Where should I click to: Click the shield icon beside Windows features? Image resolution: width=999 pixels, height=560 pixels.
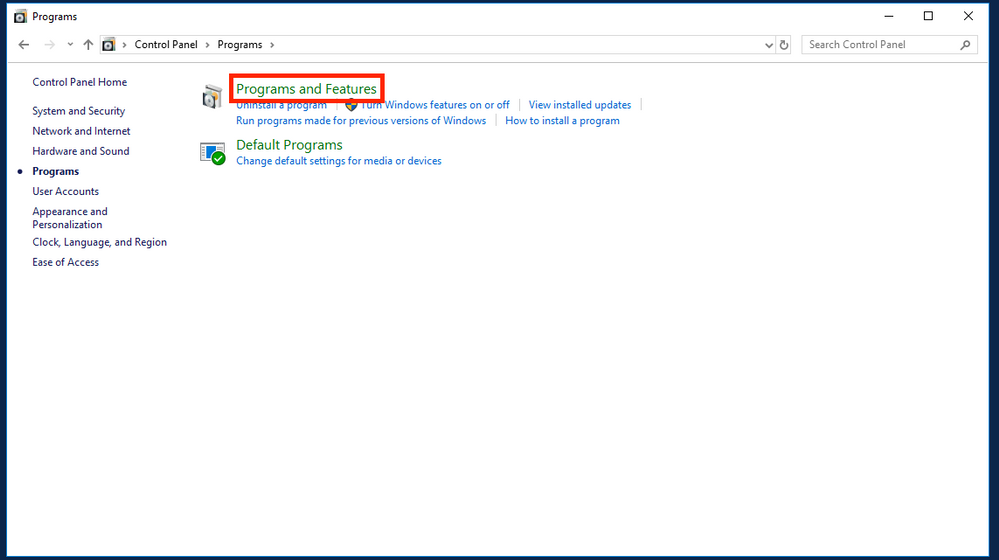pyautogui.click(x=351, y=105)
